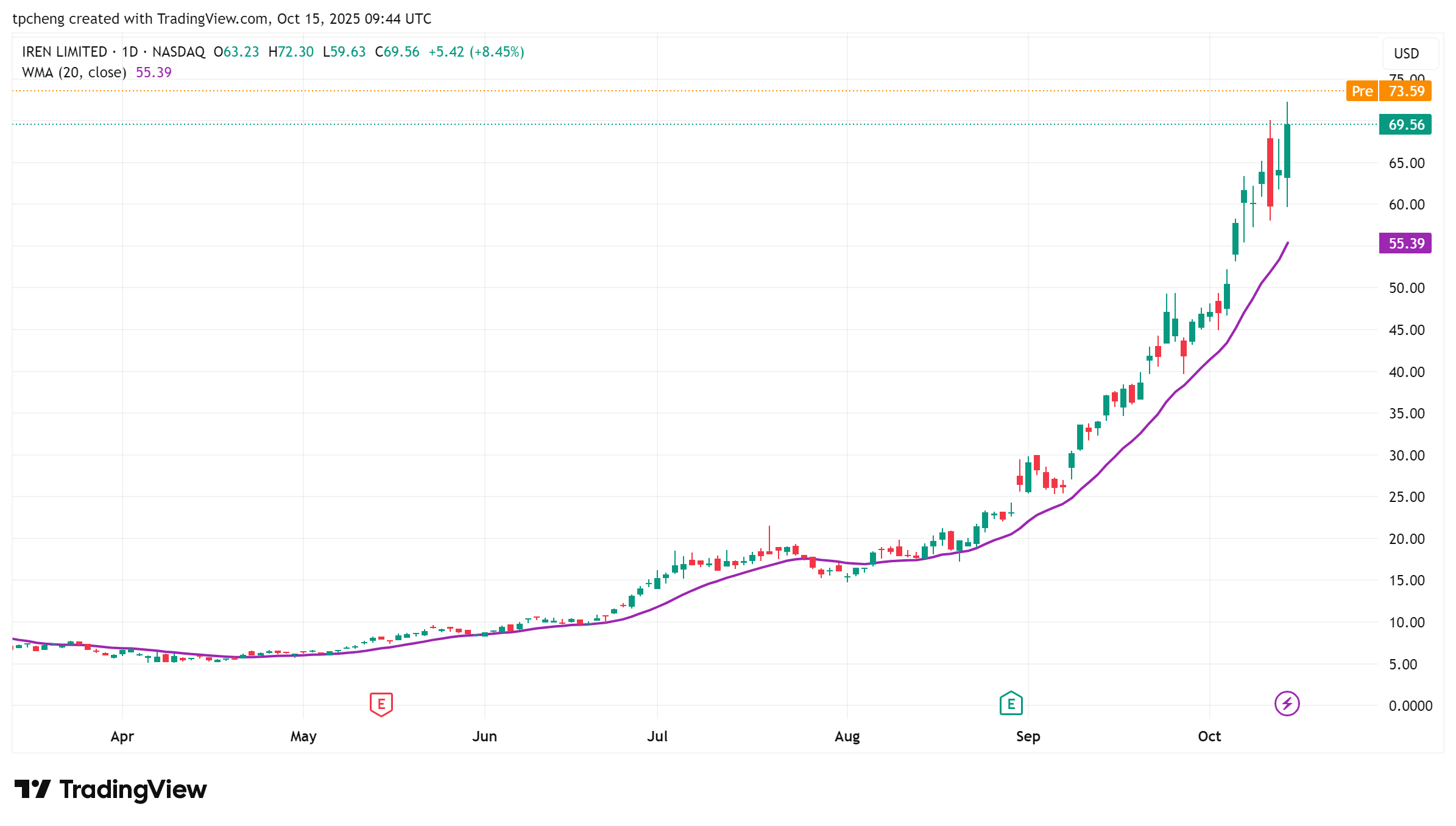Click the purple 55.39 WMA price label
This screenshot has height=826, width=1456.
[x=1405, y=244]
